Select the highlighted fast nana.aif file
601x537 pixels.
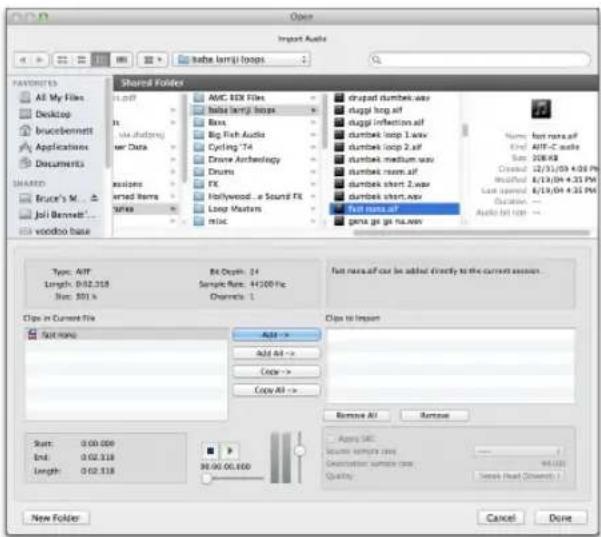pos(395,209)
